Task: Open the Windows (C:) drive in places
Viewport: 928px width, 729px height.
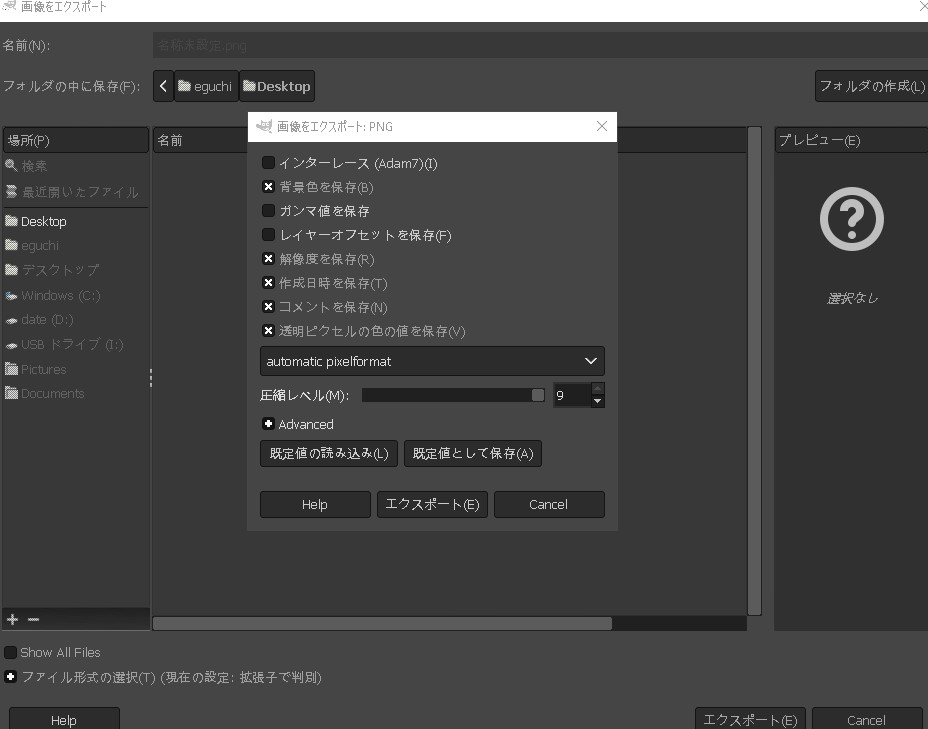Action: tap(60, 295)
